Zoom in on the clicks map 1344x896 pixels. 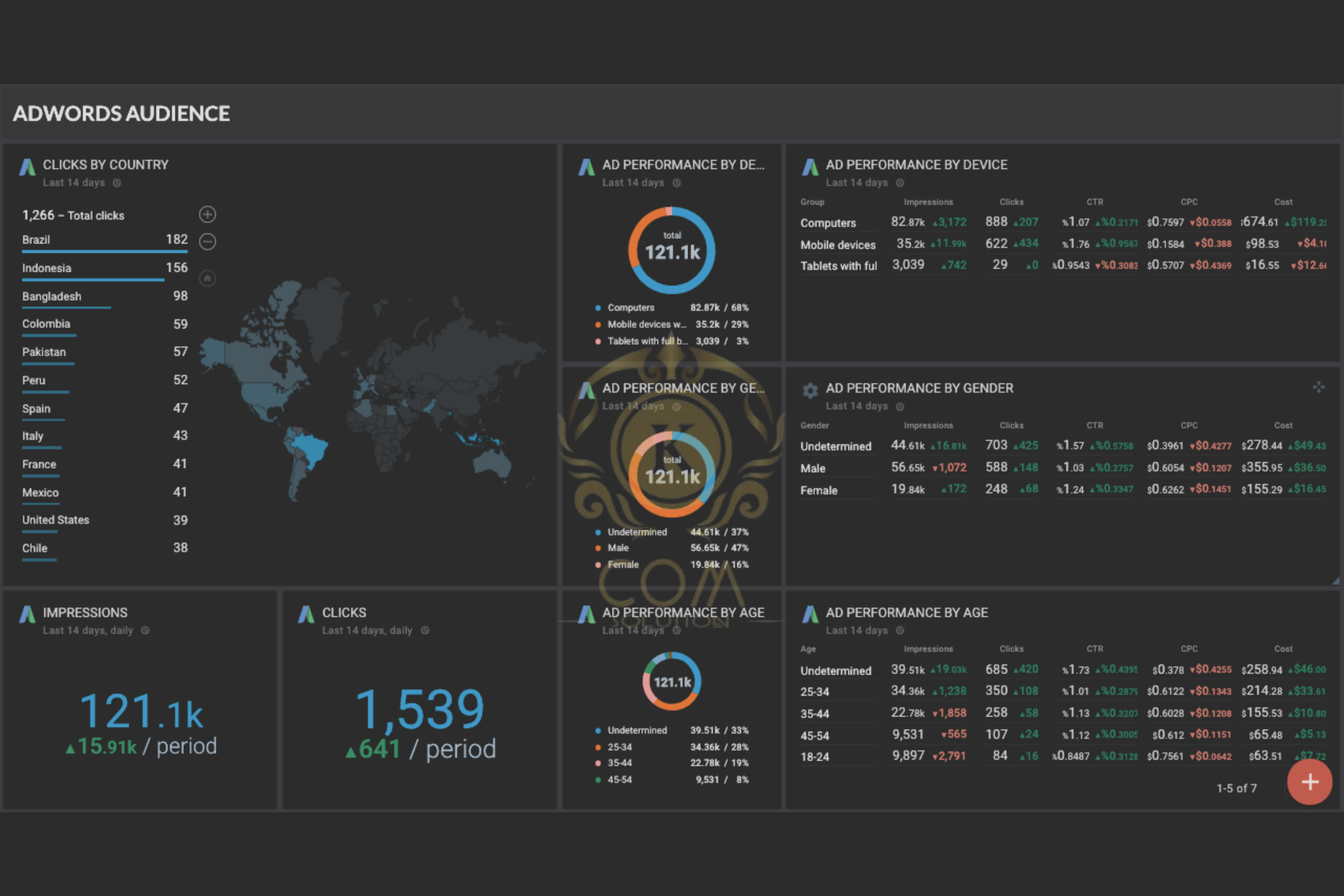click(207, 214)
